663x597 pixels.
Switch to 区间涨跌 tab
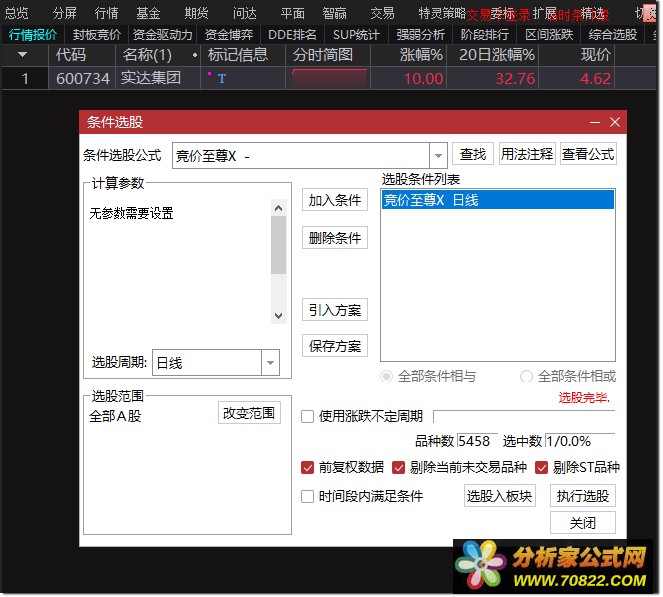[x=549, y=35]
